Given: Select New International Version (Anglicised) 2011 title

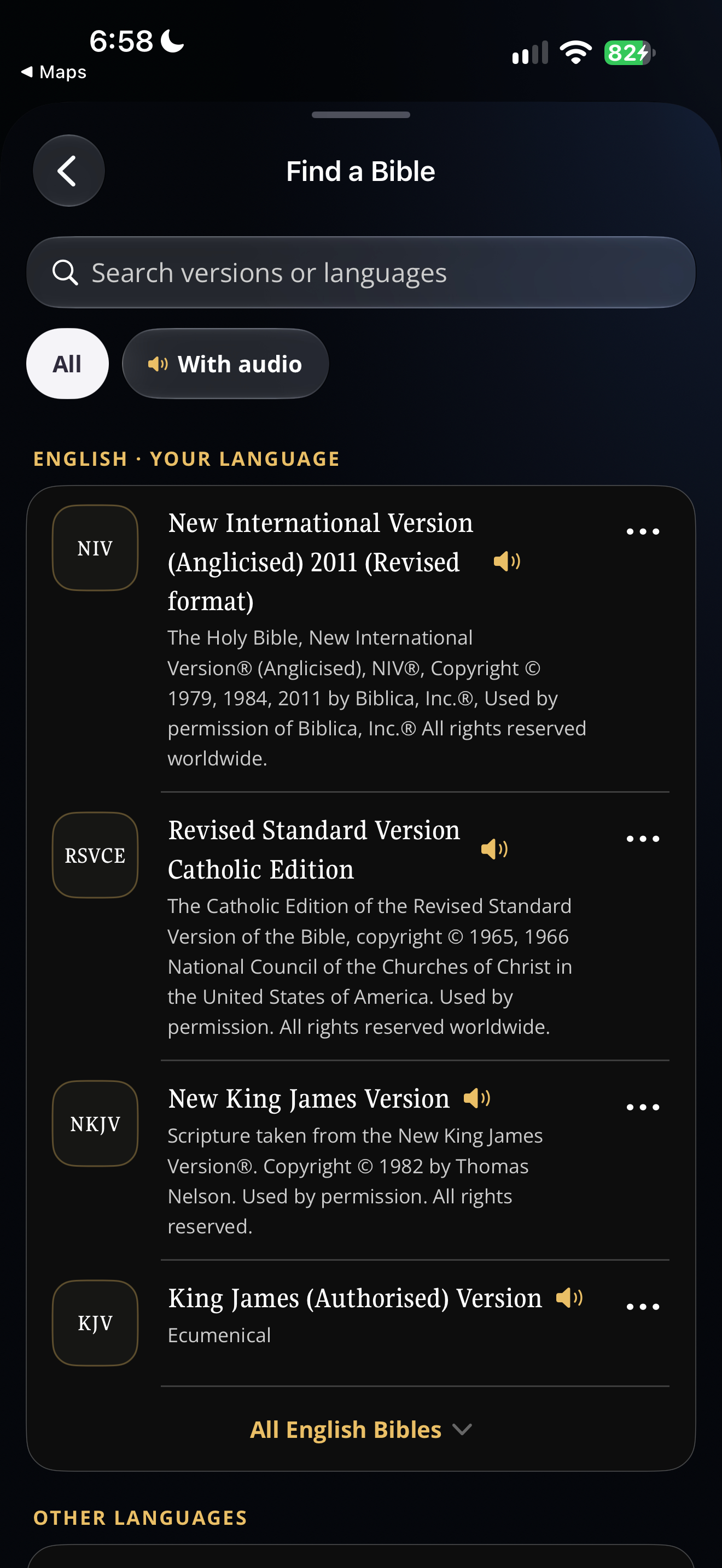Looking at the screenshot, I should (x=320, y=562).
